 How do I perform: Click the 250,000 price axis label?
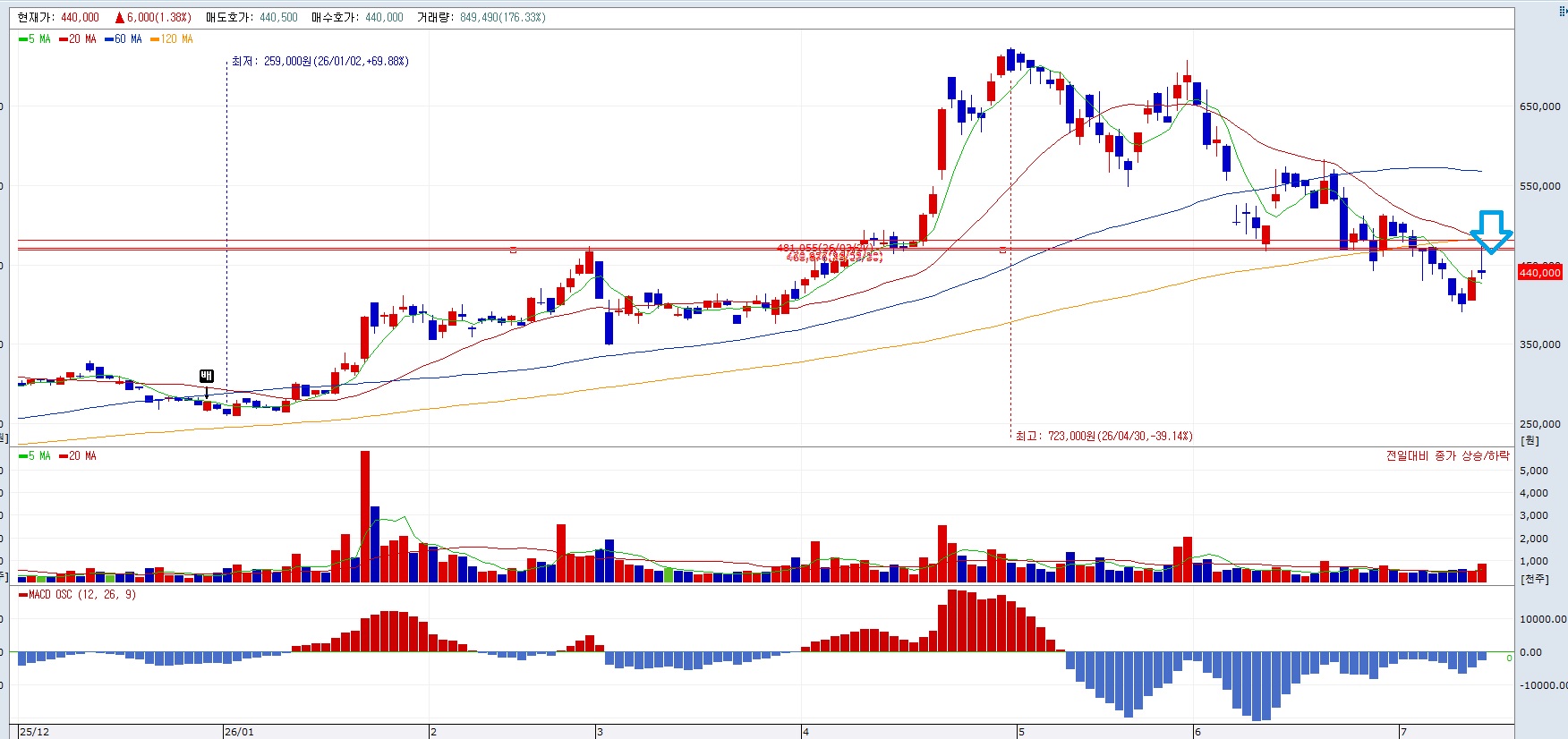point(1540,424)
